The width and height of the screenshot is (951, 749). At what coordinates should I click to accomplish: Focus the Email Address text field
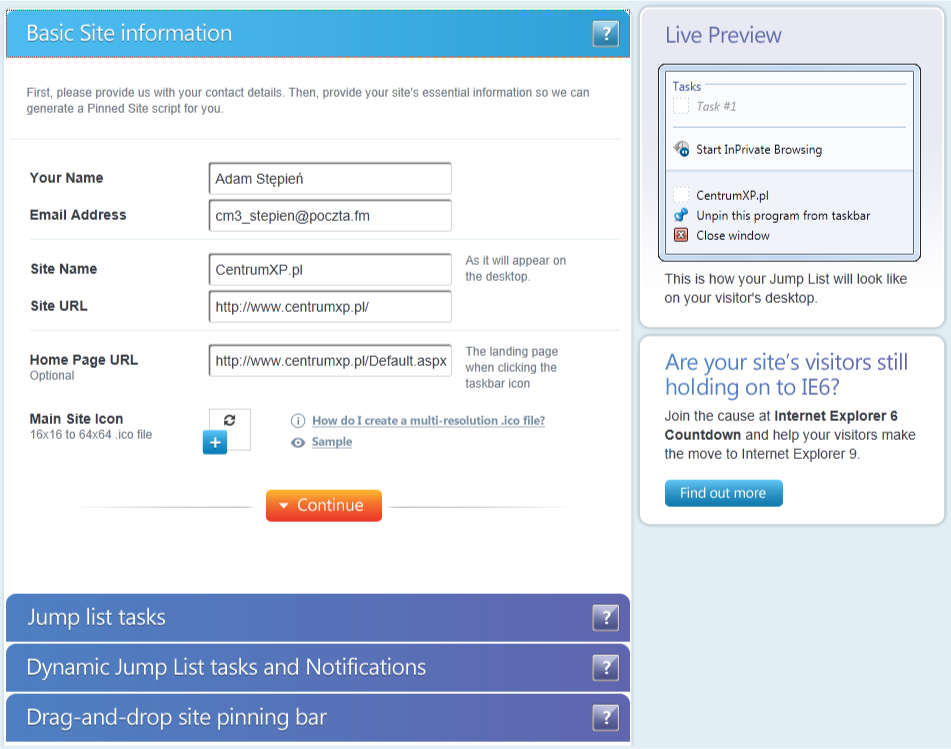pyautogui.click(x=330, y=216)
